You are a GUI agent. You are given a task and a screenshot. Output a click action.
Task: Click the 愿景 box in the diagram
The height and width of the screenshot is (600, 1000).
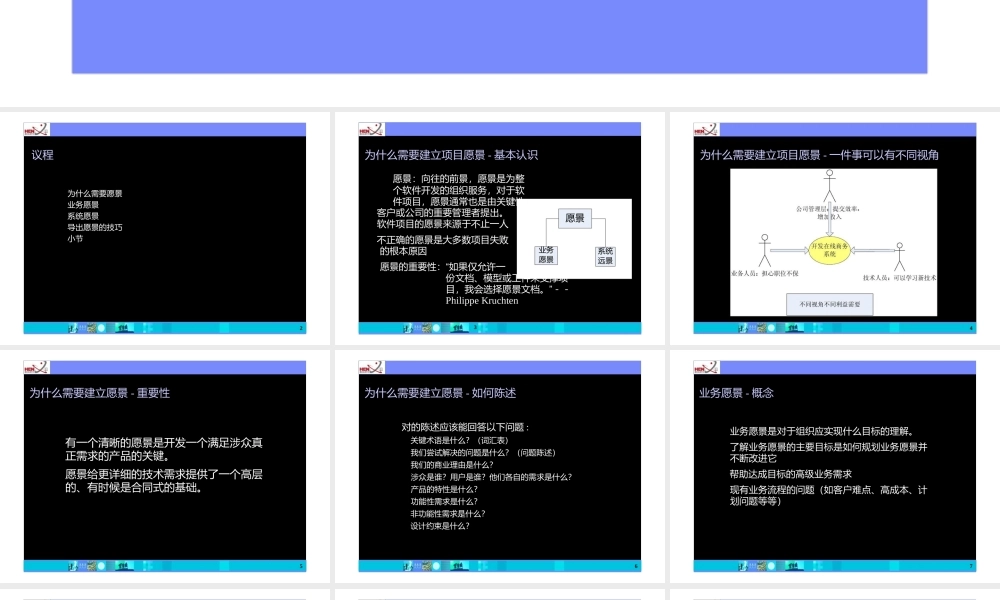point(575,218)
